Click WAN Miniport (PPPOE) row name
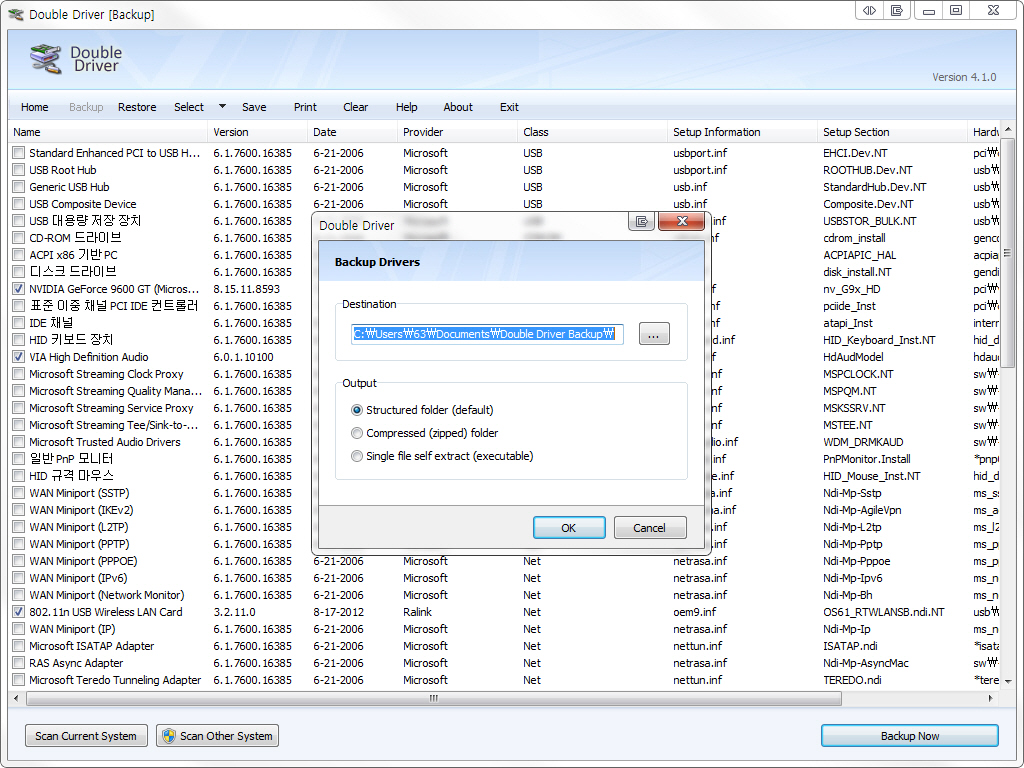 pos(83,561)
